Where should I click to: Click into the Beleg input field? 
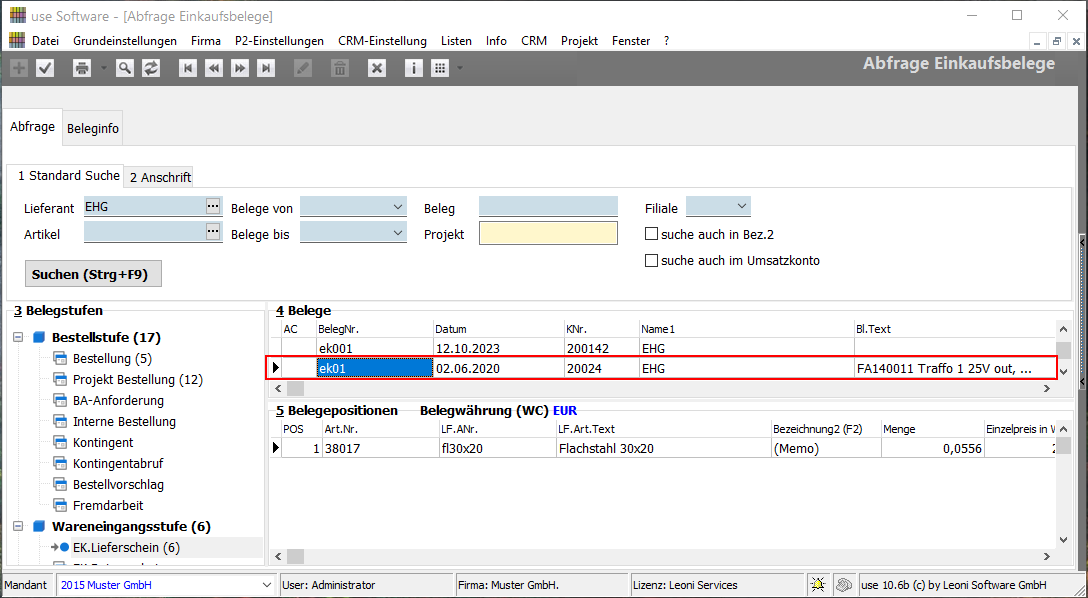548,206
